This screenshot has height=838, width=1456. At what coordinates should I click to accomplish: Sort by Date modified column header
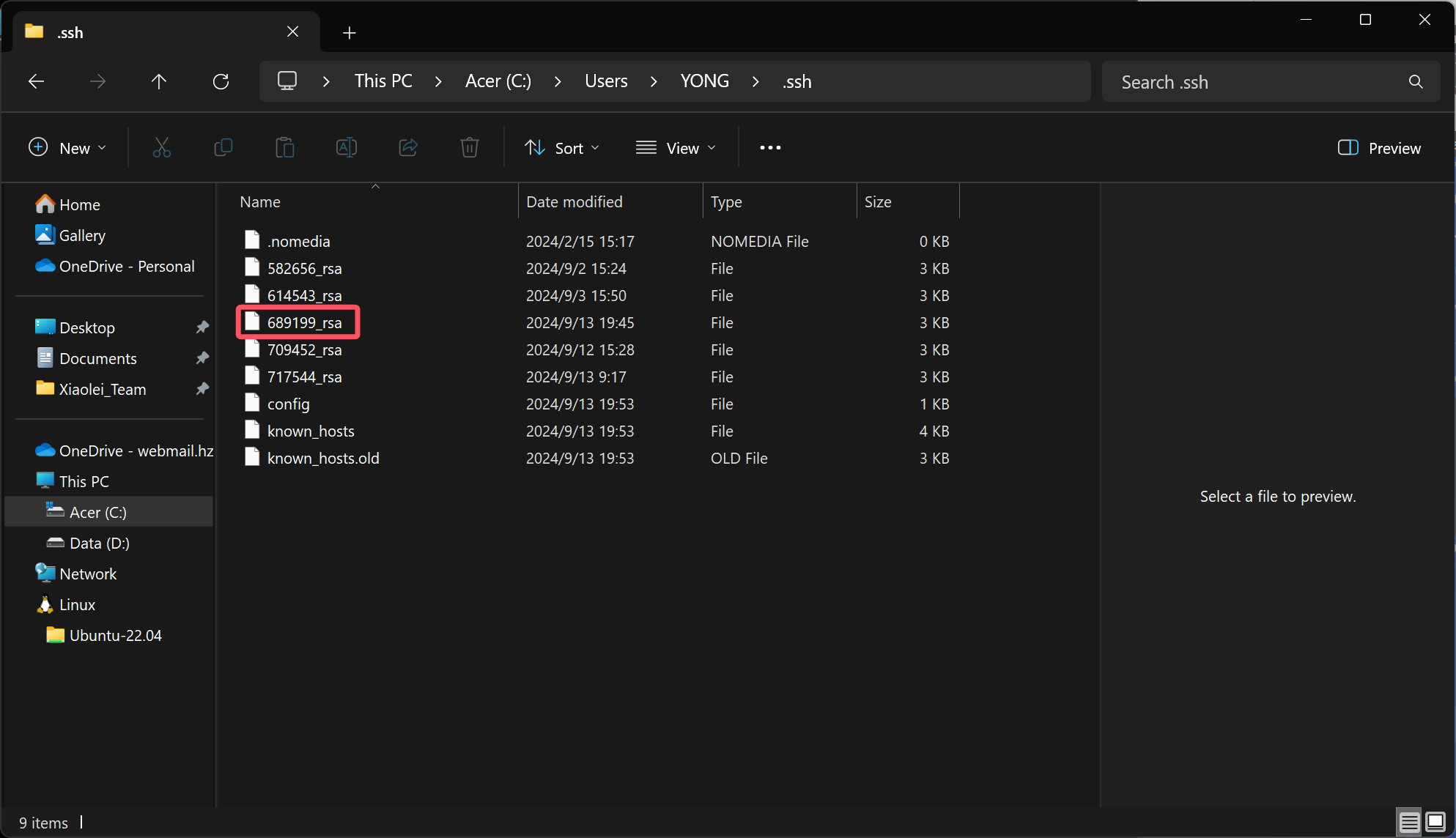tap(574, 201)
